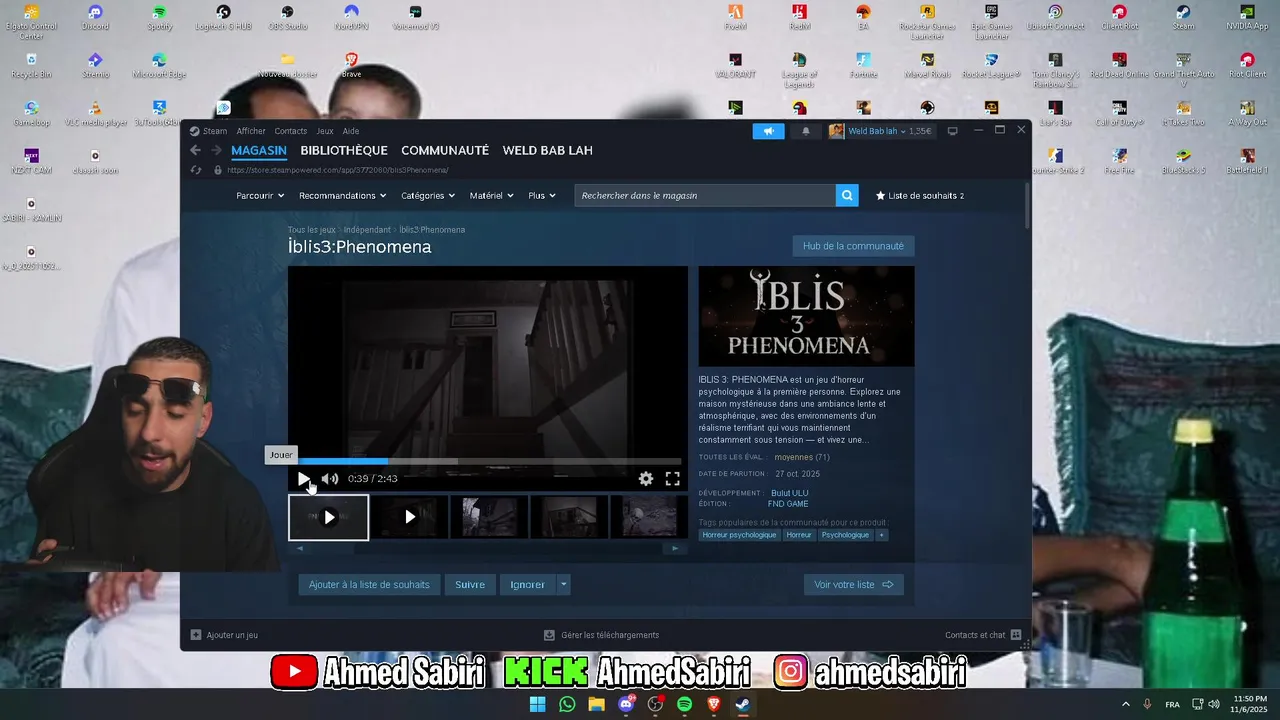
Task: Open the Afficher menu
Action: coord(251,131)
